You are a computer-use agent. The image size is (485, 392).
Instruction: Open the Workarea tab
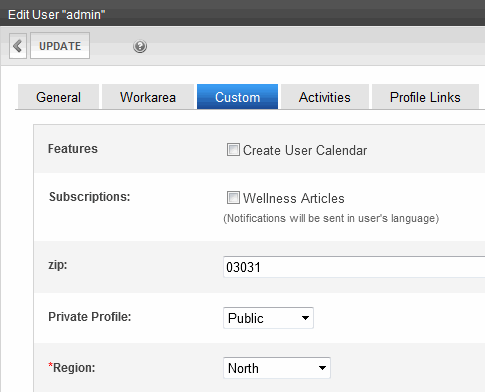148,97
